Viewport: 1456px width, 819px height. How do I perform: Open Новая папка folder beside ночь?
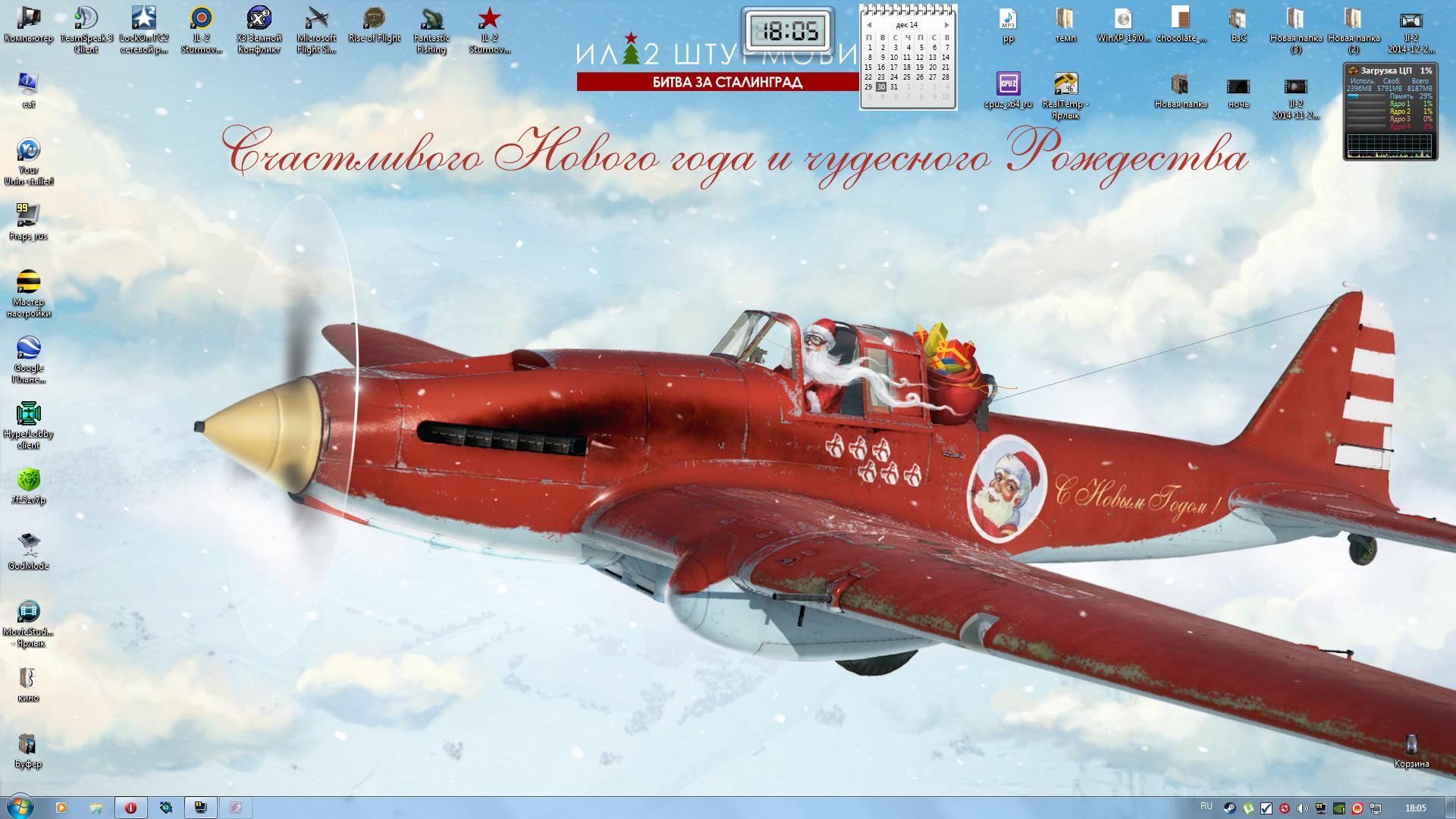pyautogui.click(x=1181, y=89)
